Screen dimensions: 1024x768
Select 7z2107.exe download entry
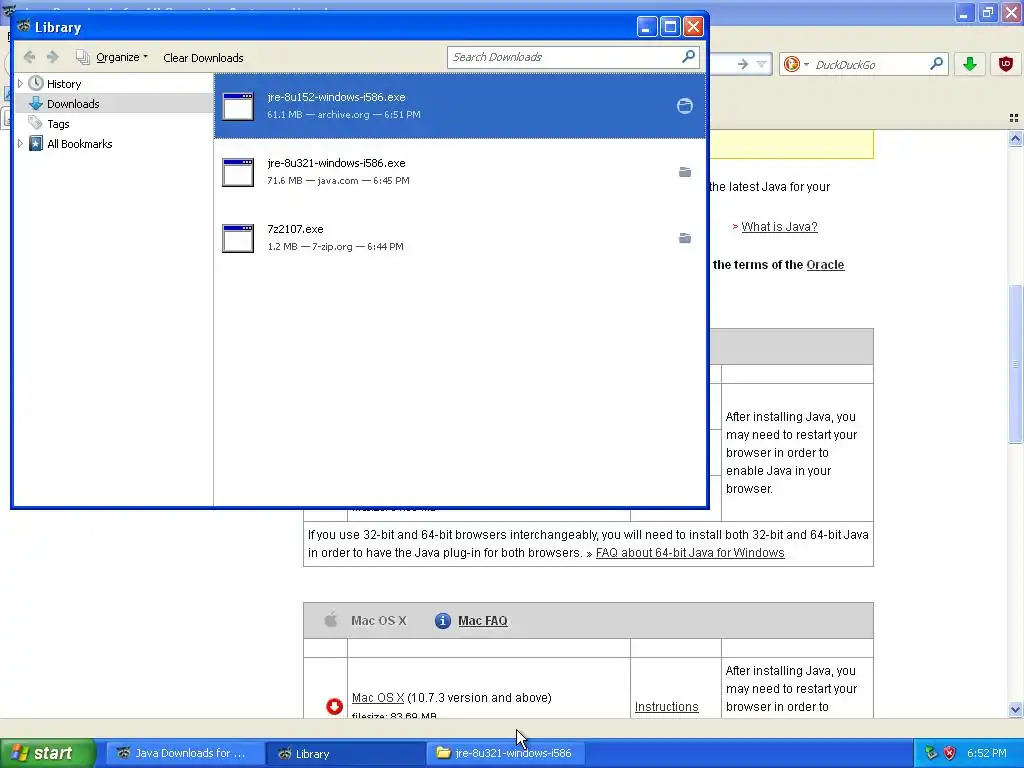460,238
